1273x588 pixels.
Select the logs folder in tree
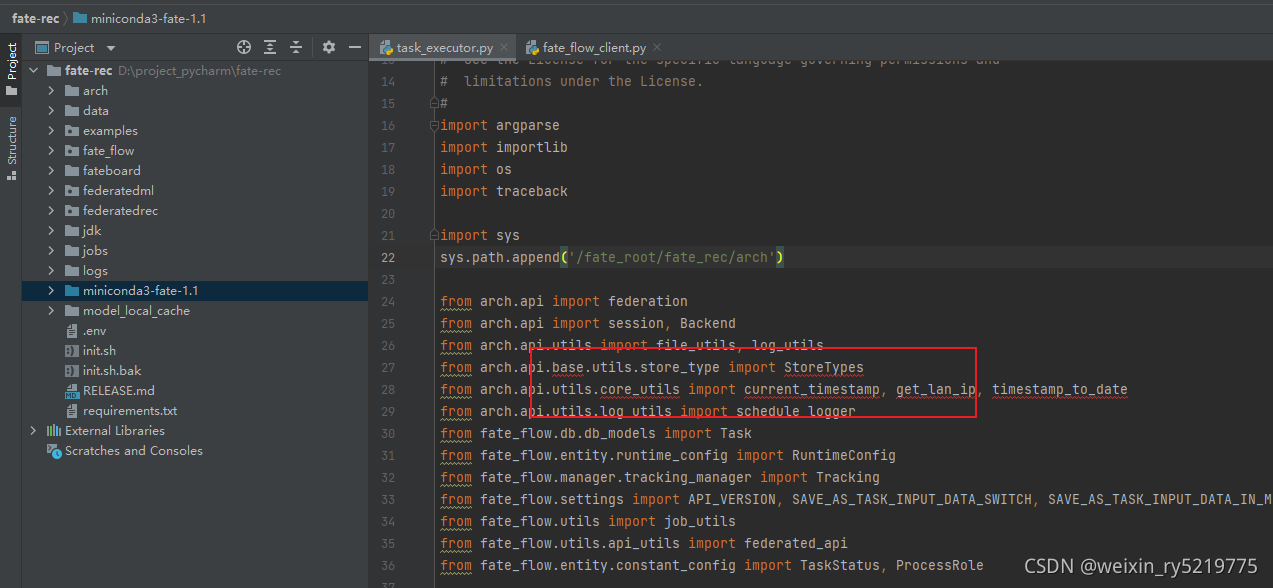click(x=95, y=271)
